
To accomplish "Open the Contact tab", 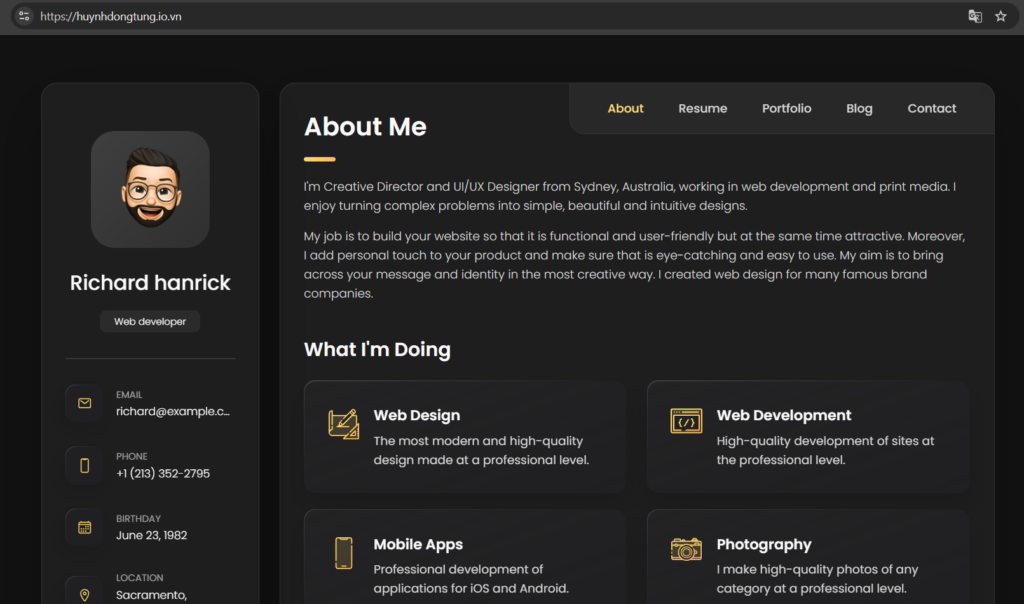I will pos(931,108).
